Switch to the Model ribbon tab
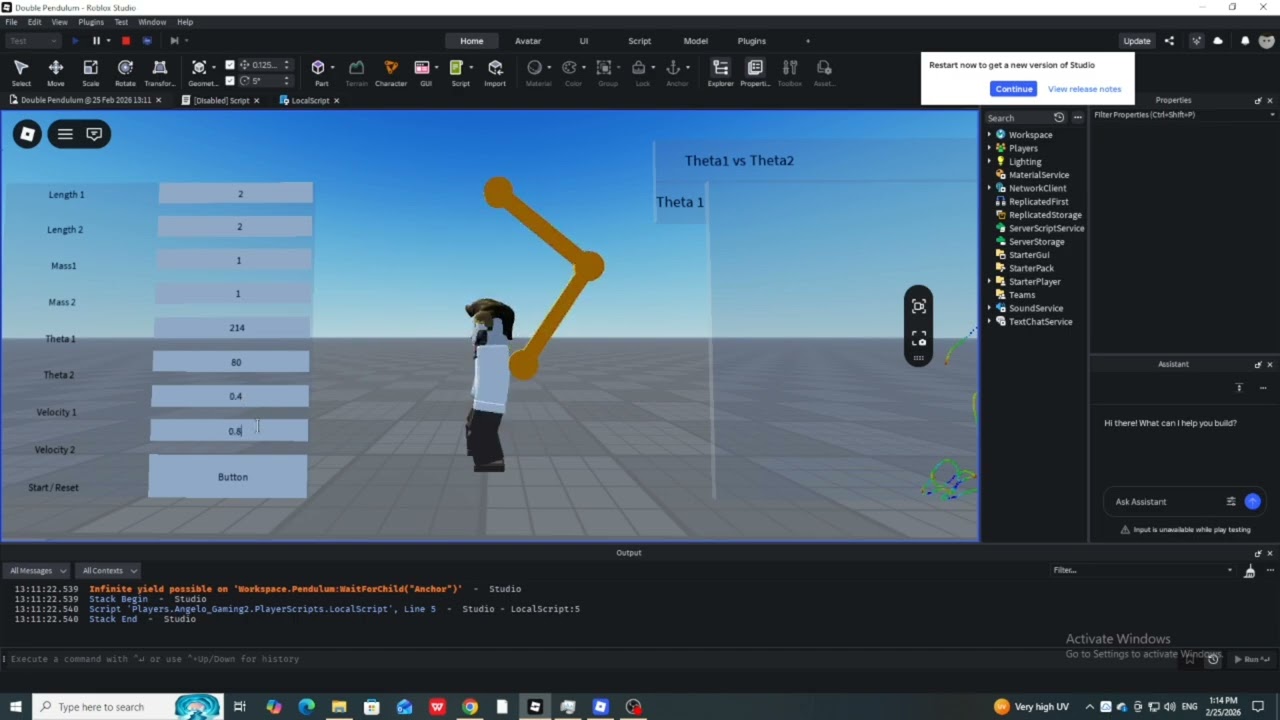The width and height of the screenshot is (1280, 720). 696,41
